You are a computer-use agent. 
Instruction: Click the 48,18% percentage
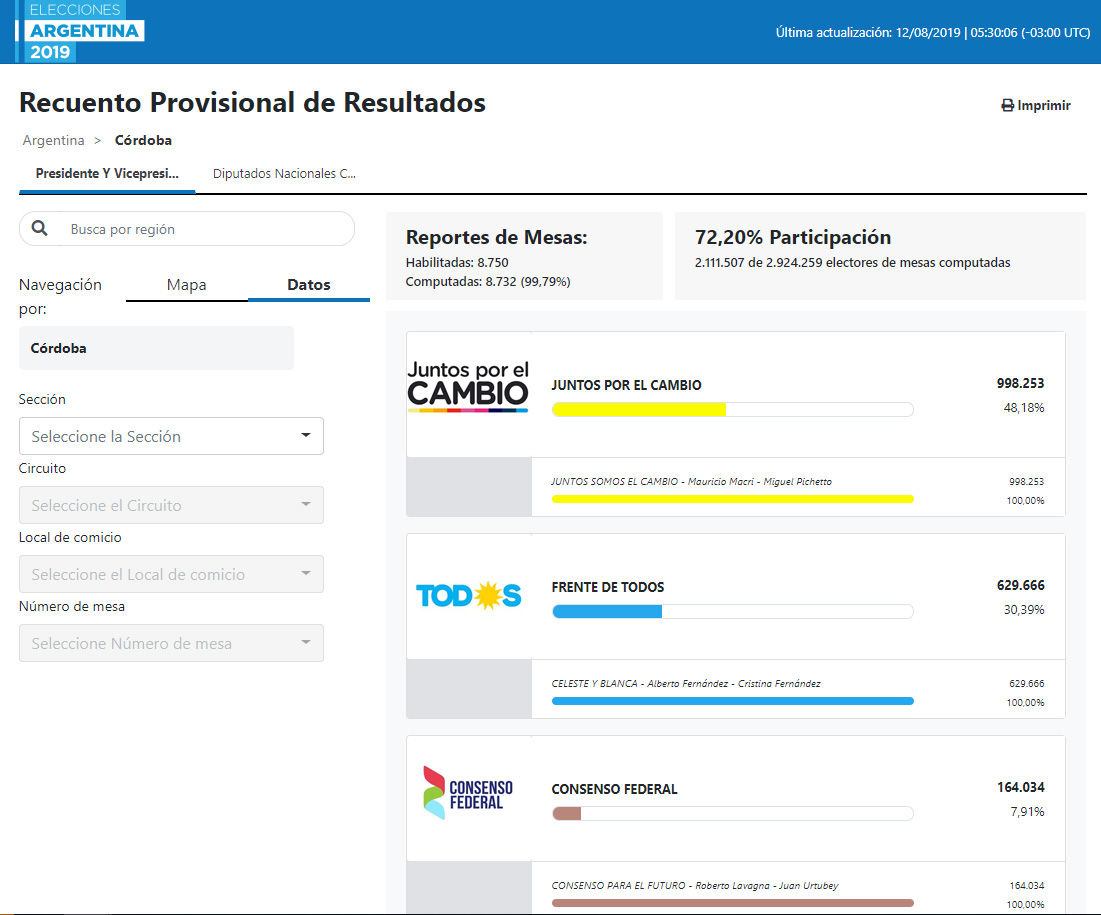[x=1024, y=407]
